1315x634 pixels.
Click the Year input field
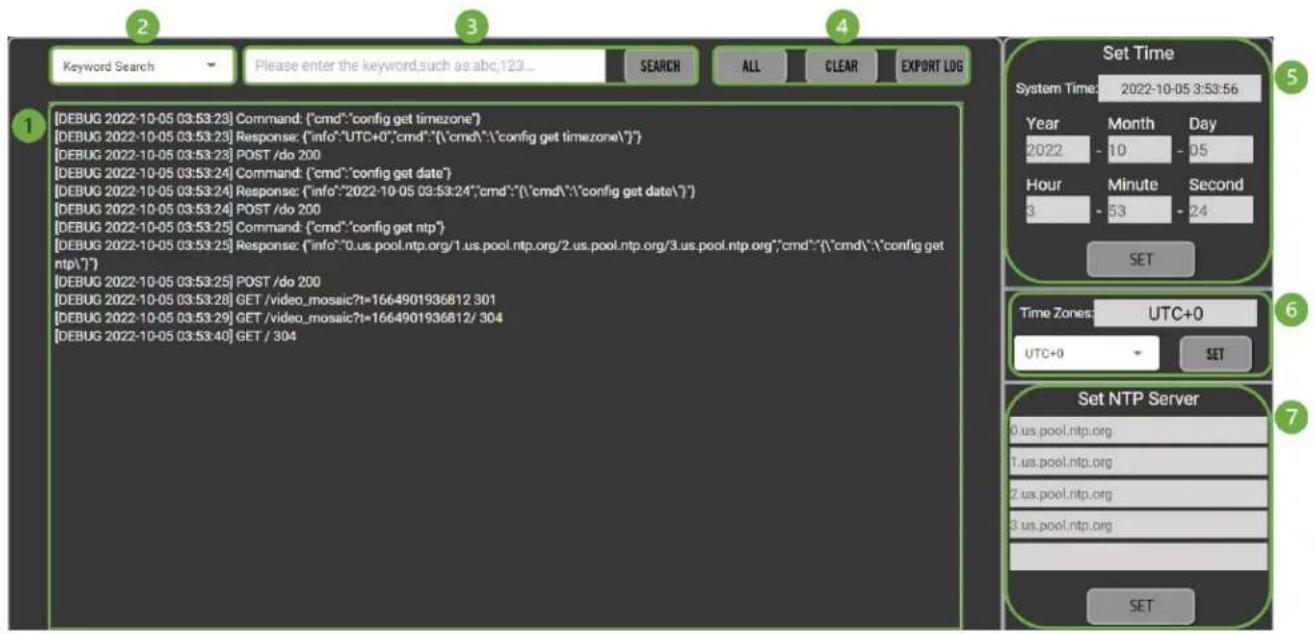1058,150
